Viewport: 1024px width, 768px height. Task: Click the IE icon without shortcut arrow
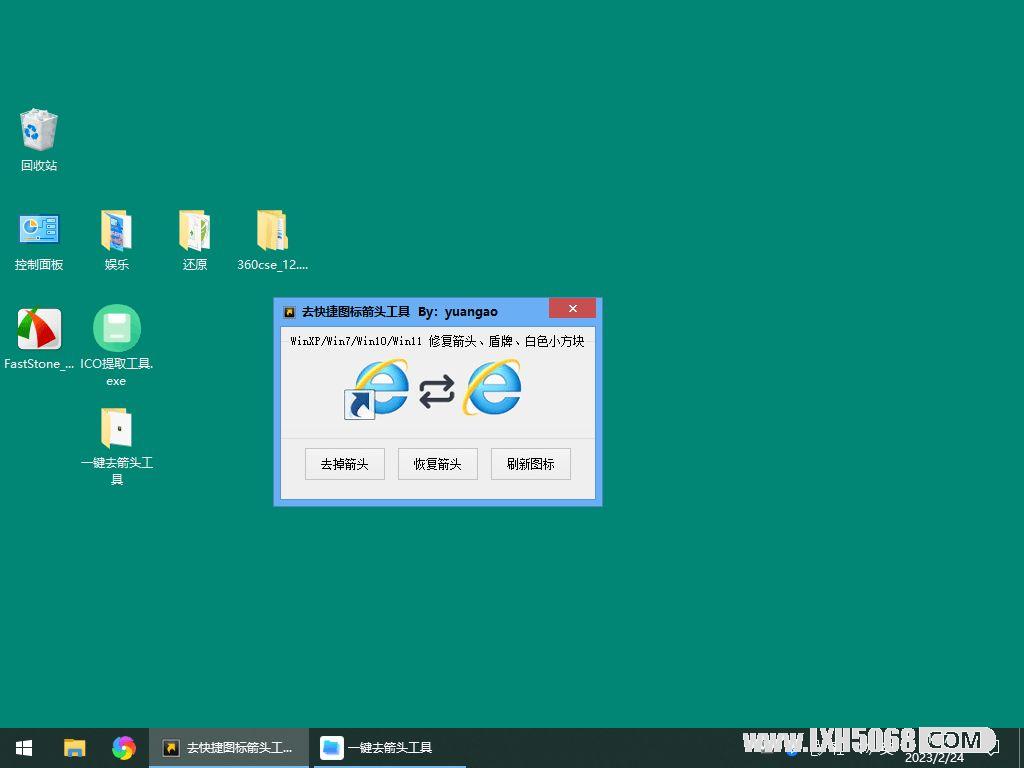[x=492, y=387]
